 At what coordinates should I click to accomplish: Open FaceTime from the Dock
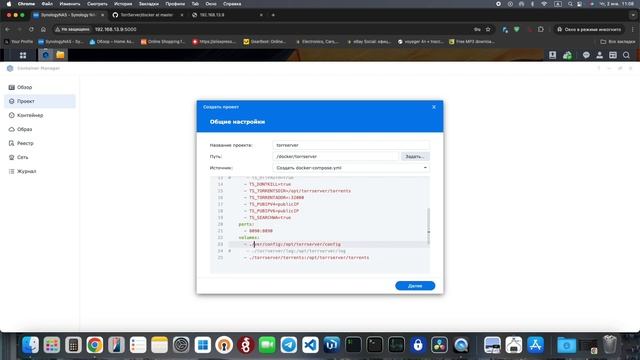pyautogui.click(x=267, y=345)
